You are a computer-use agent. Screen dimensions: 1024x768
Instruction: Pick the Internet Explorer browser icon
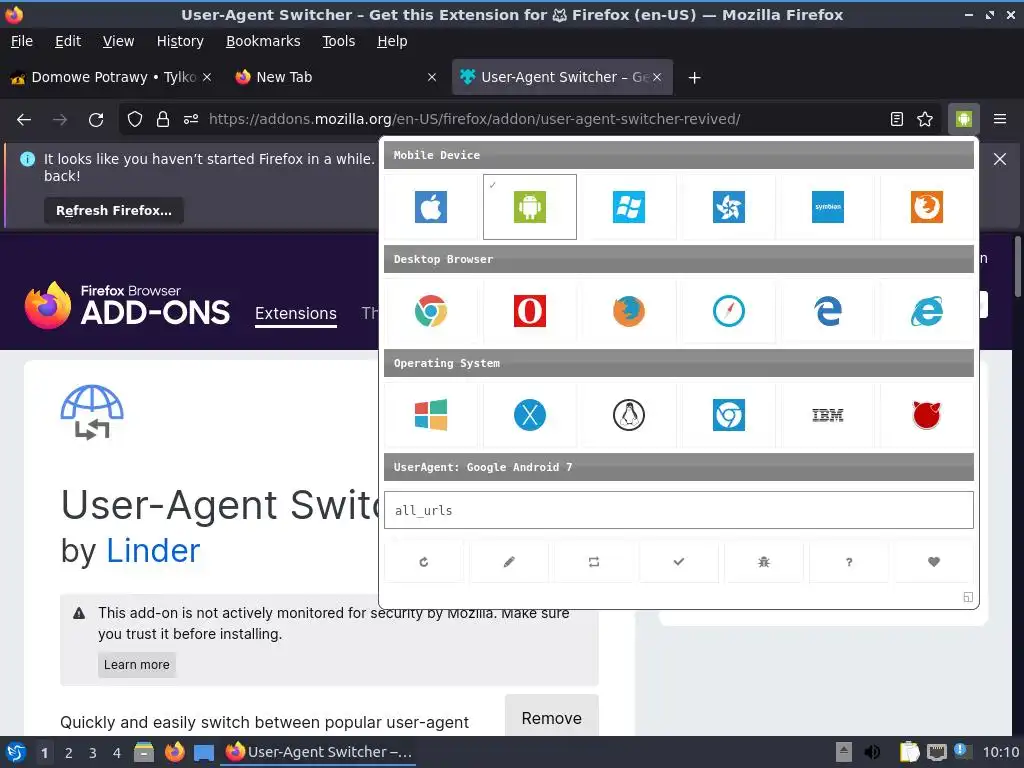(927, 311)
